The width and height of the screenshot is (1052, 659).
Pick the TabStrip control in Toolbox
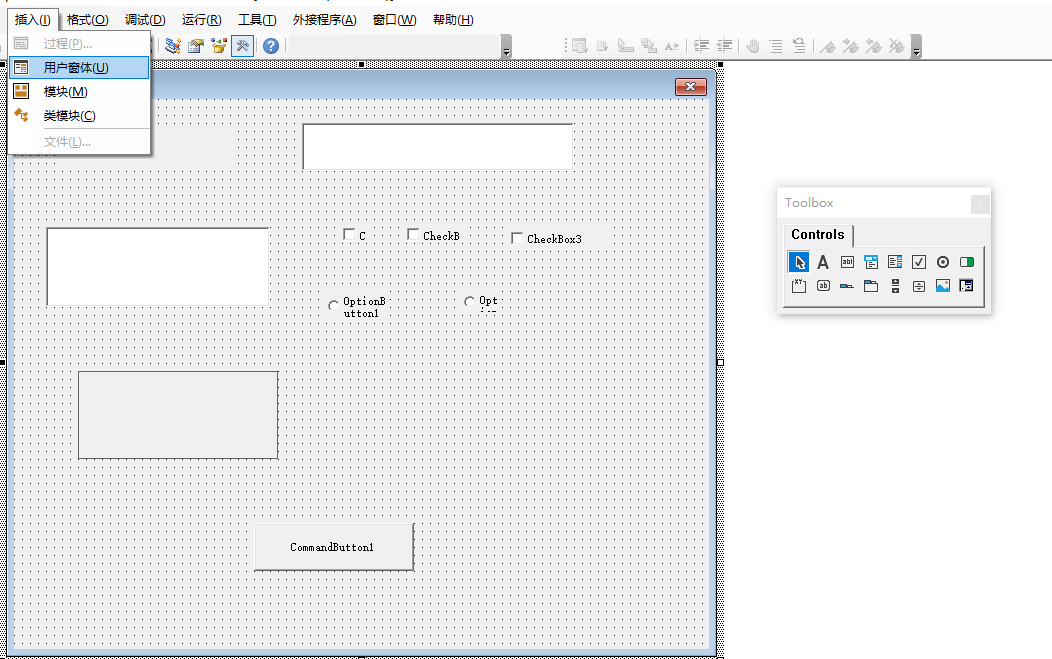[x=847, y=286]
